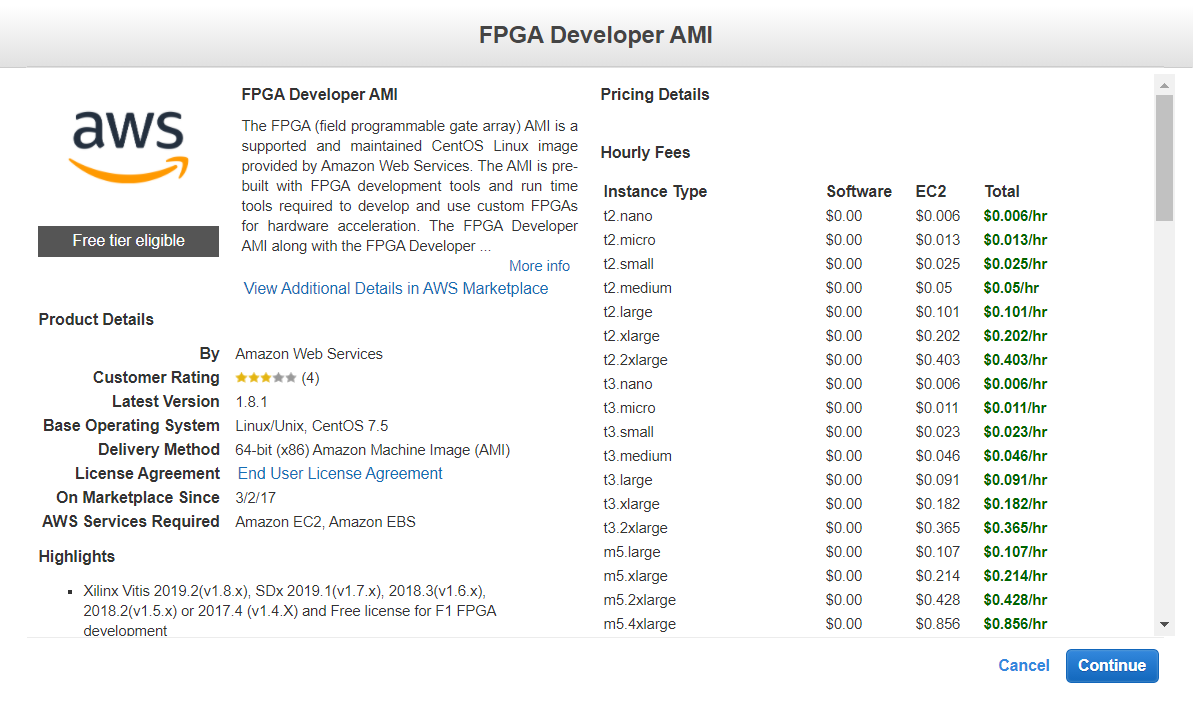Select the t2.nano instance type row
Screen dimensions: 1204x705
(827, 216)
